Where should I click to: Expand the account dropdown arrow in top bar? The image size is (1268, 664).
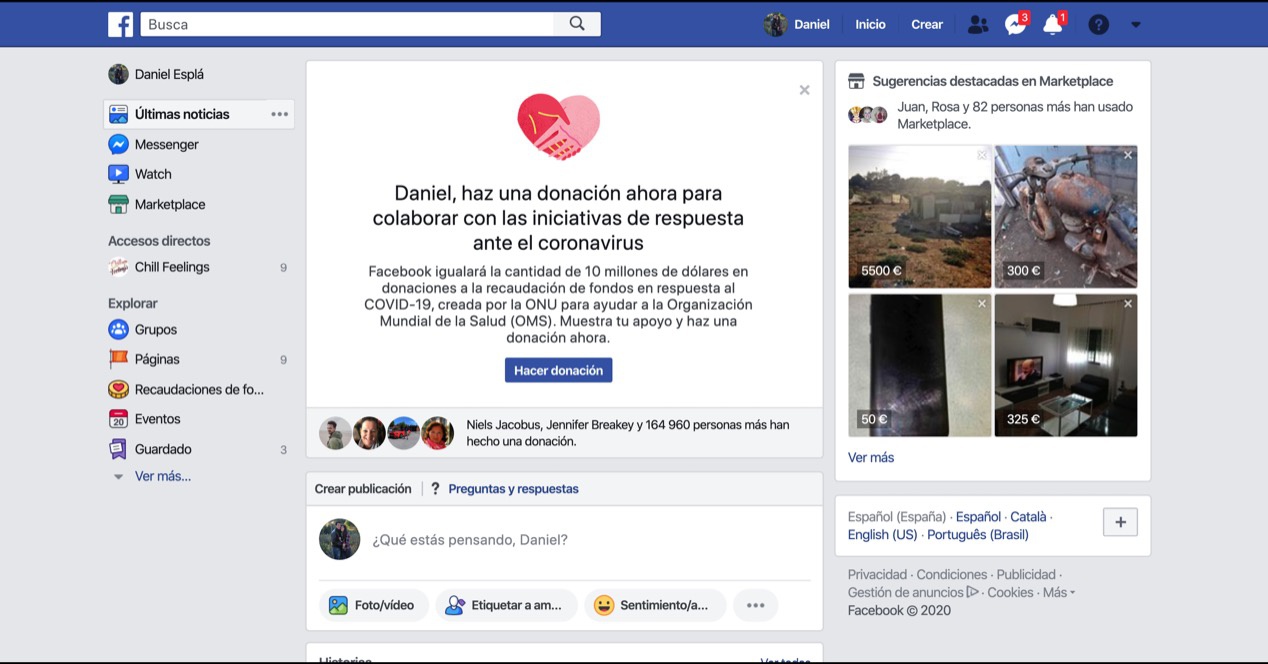1136,25
